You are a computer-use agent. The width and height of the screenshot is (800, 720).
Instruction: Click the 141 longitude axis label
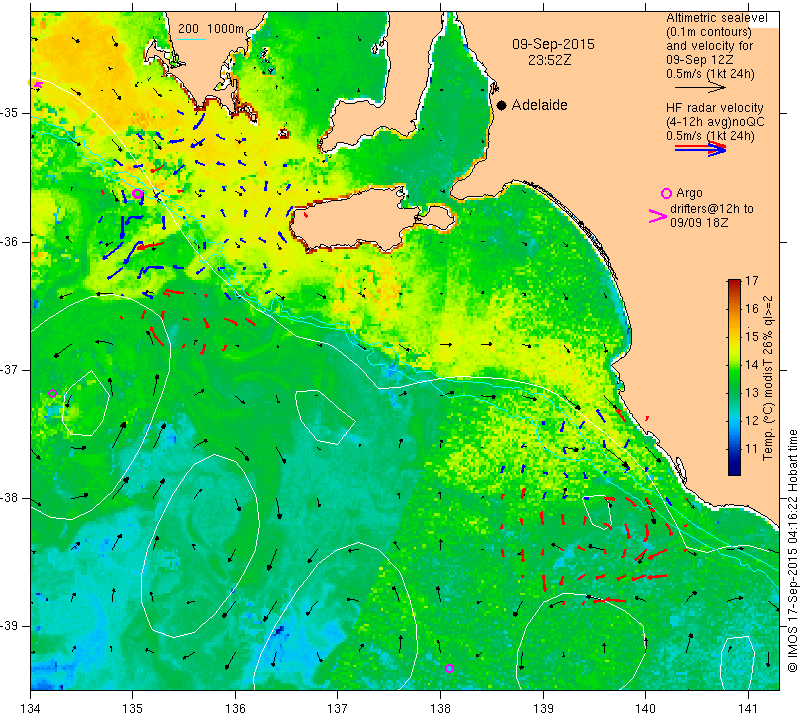[748, 709]
